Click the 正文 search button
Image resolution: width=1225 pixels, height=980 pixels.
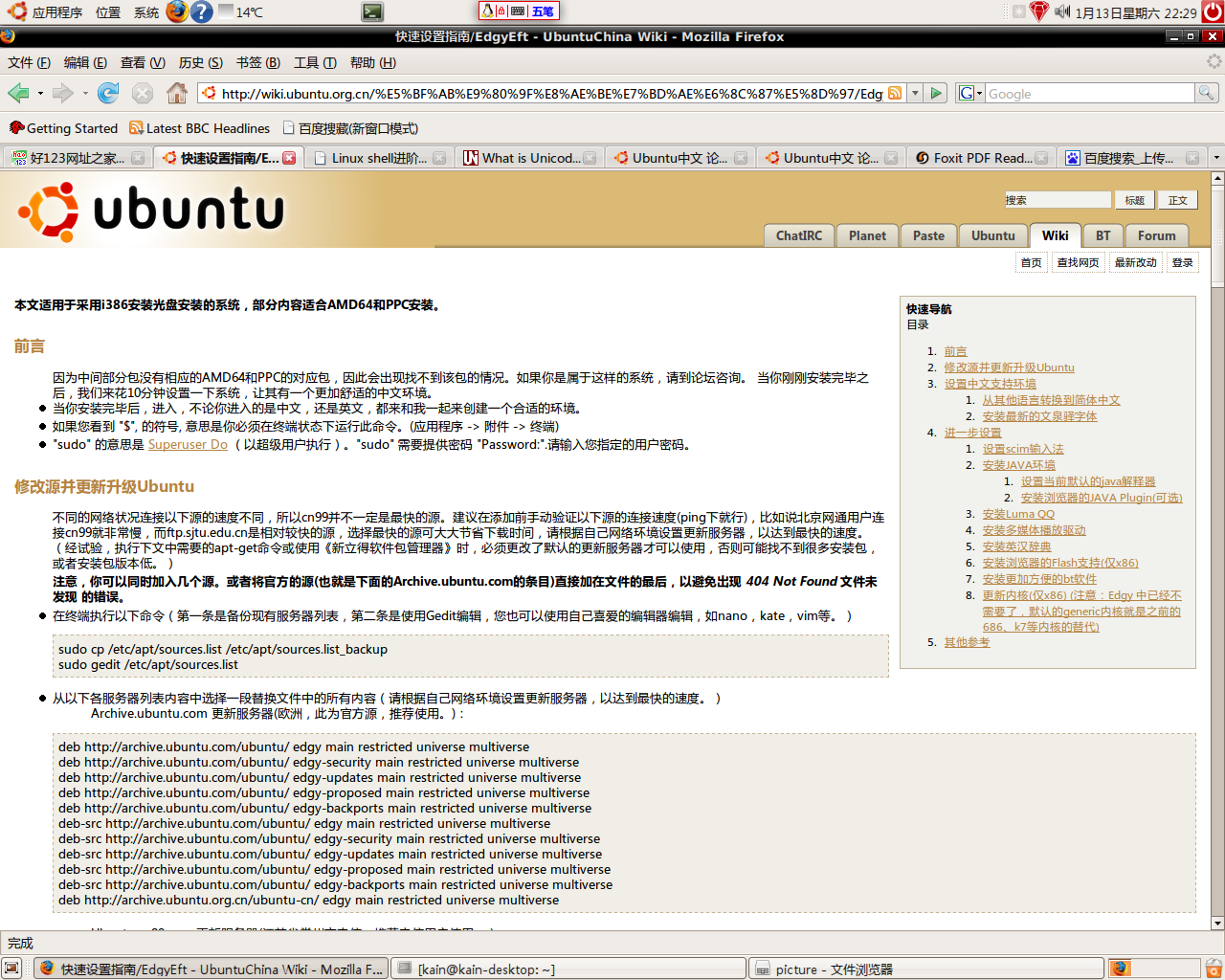coord(1178,200)
